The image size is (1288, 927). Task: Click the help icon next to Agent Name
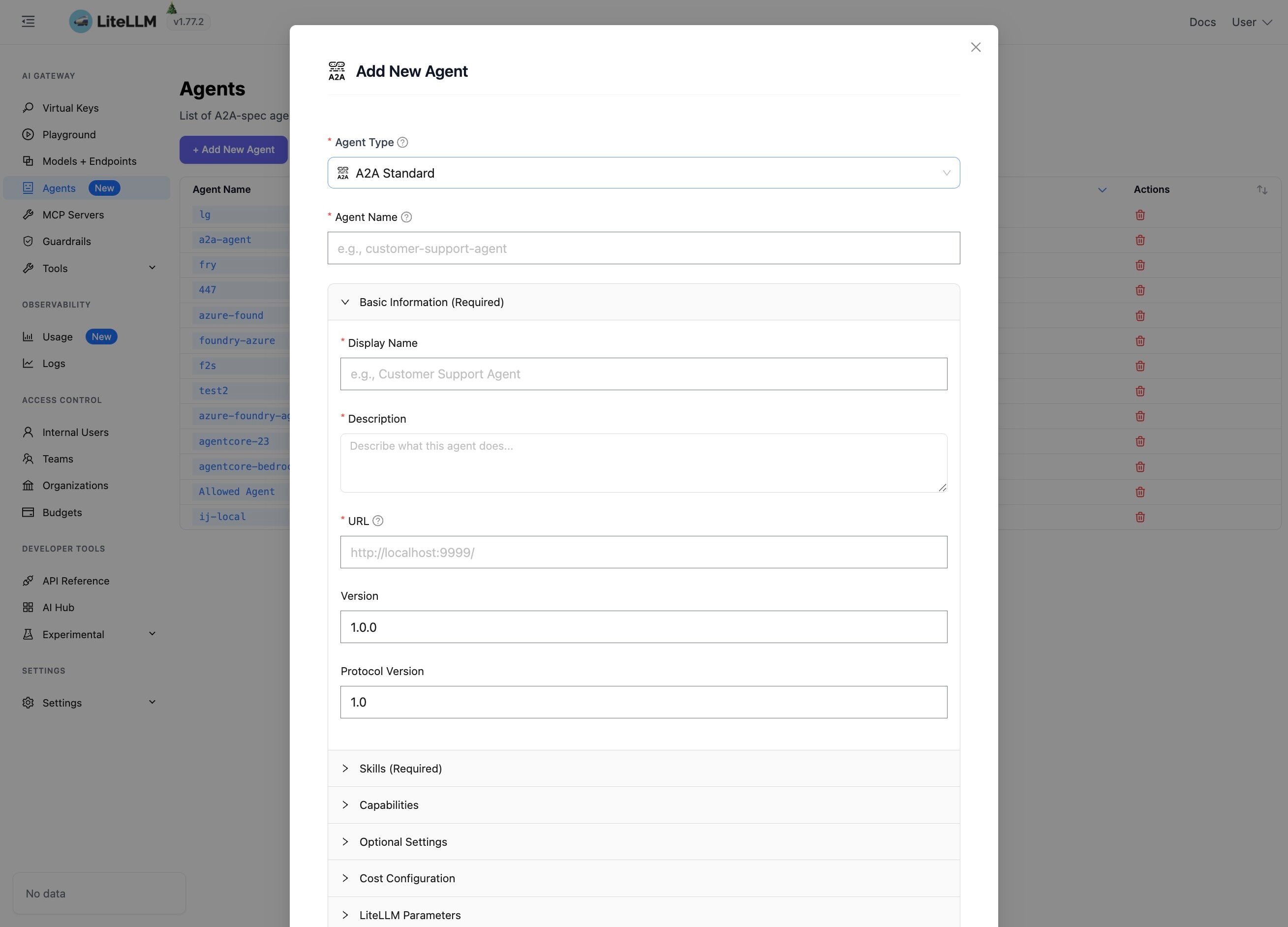405,217
